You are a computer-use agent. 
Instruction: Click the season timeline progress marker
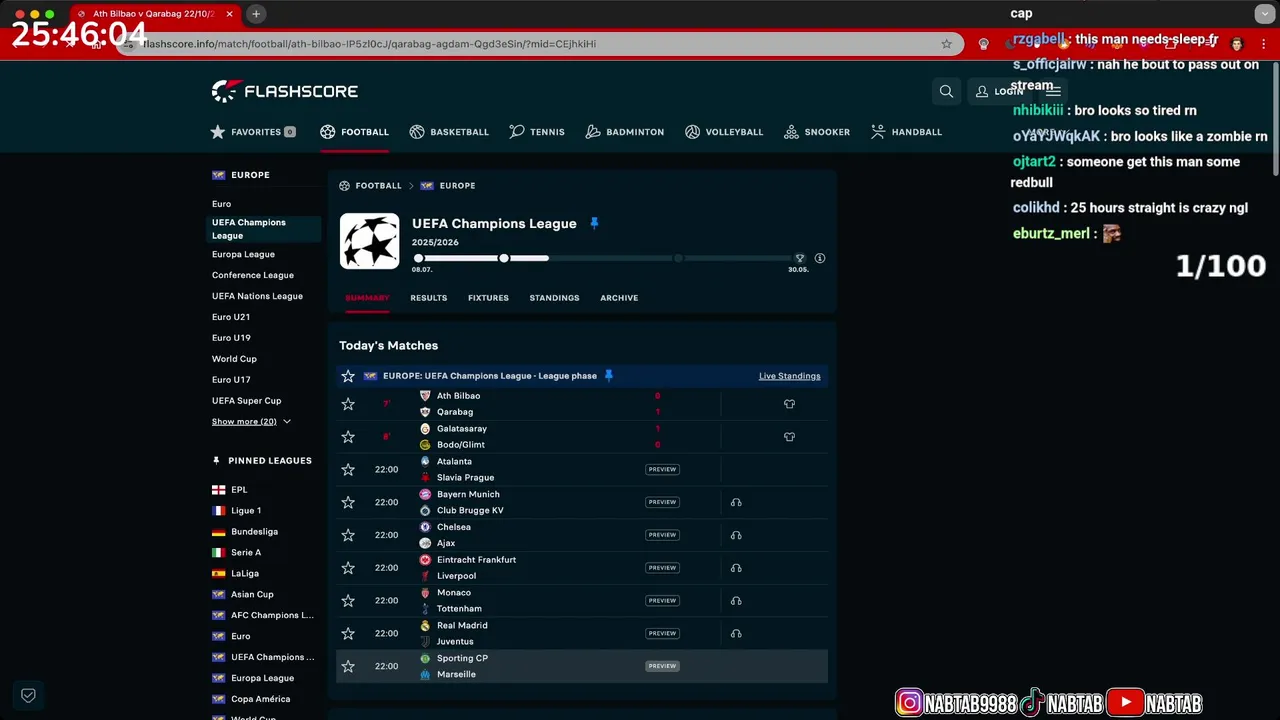click(504, 258)
